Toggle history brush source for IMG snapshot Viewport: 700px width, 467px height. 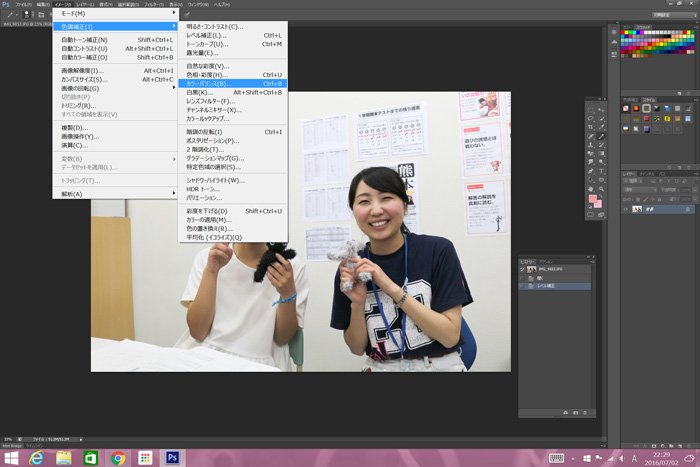pyautogui.click(x=523, y=270)
